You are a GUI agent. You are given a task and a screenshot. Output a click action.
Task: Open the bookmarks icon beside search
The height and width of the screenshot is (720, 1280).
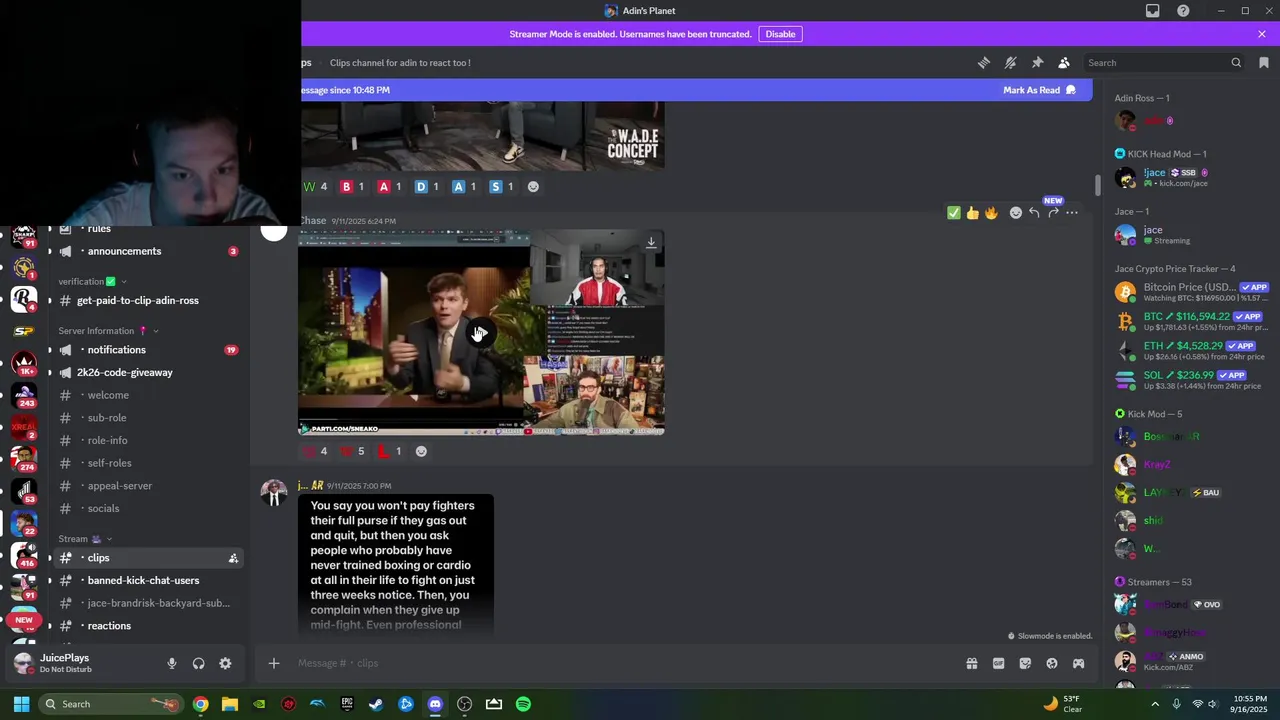click(x=1264, y=63)
